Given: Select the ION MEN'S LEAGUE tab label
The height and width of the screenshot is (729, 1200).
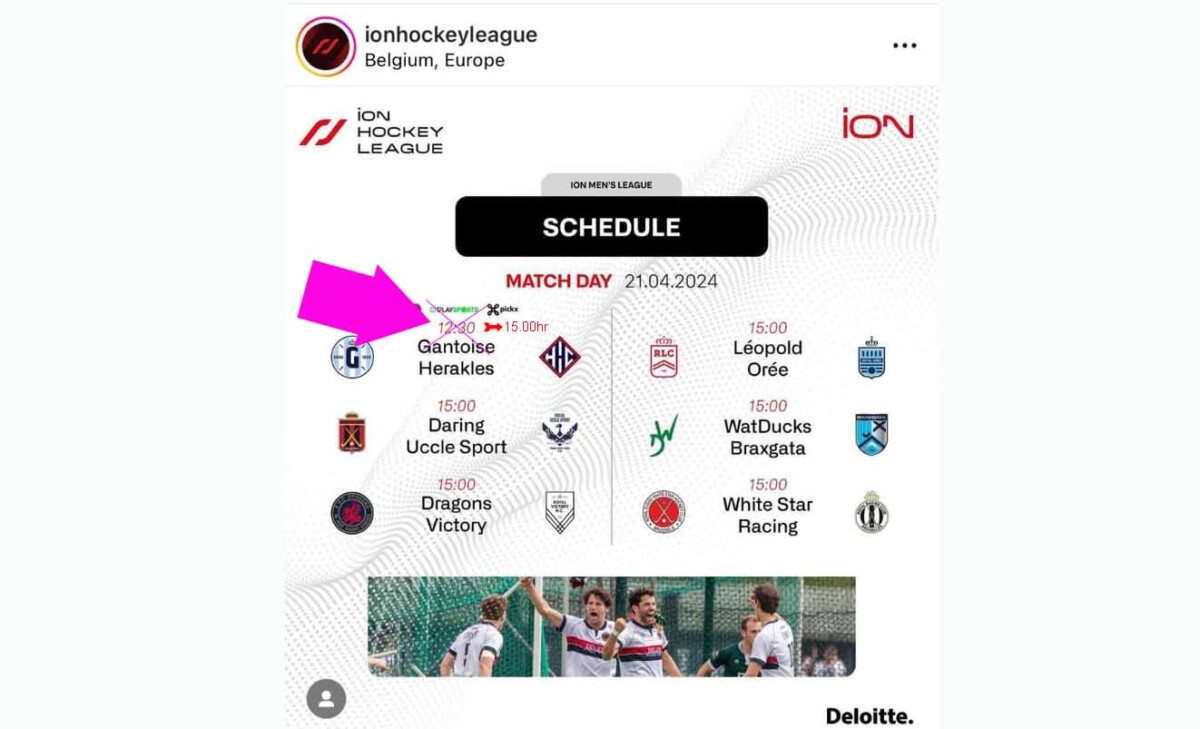Looking at the screenshot, I should click(x=611, y=185).
